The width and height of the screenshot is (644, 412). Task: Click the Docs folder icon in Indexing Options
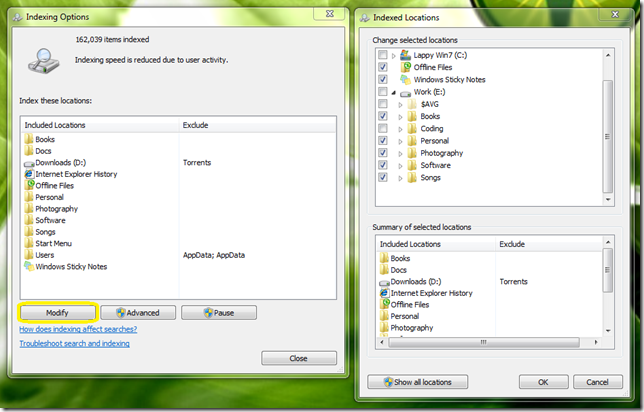point(28,150)
